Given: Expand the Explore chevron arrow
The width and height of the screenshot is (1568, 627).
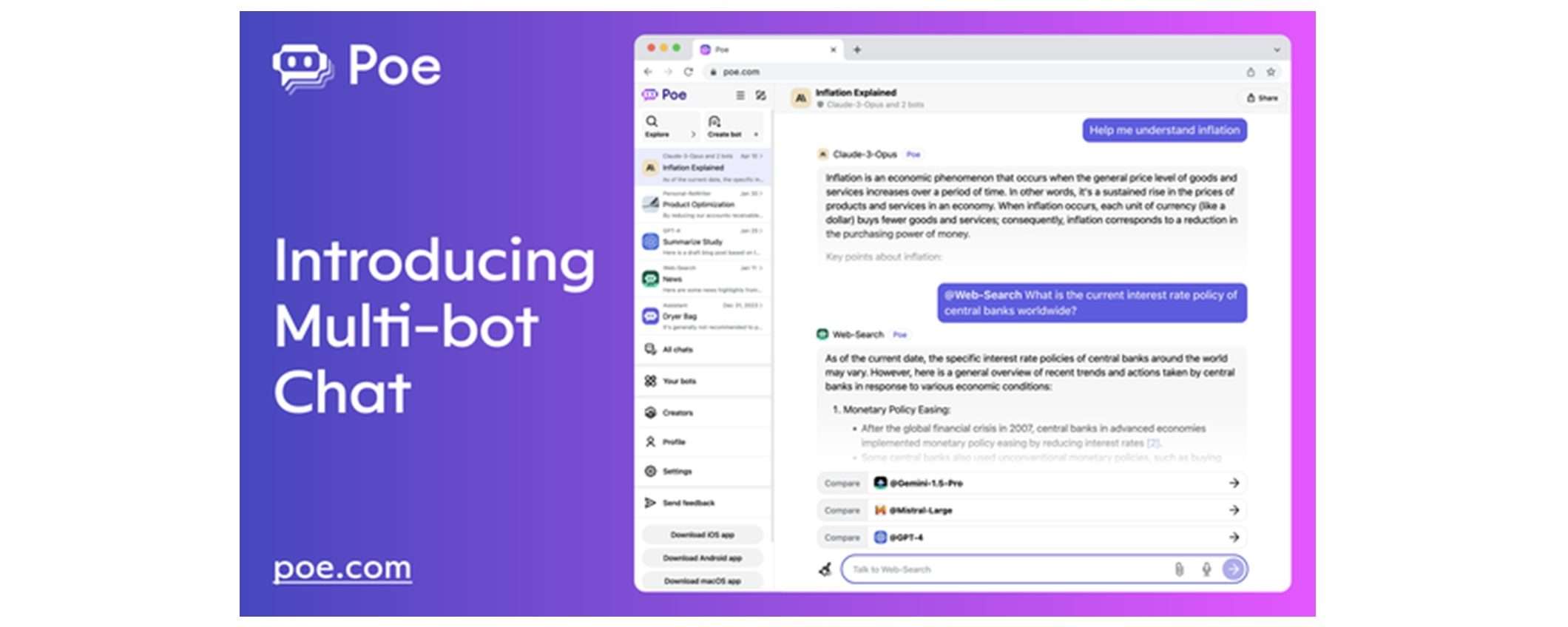Looking at the screenshot, I should tap(693, 135).
